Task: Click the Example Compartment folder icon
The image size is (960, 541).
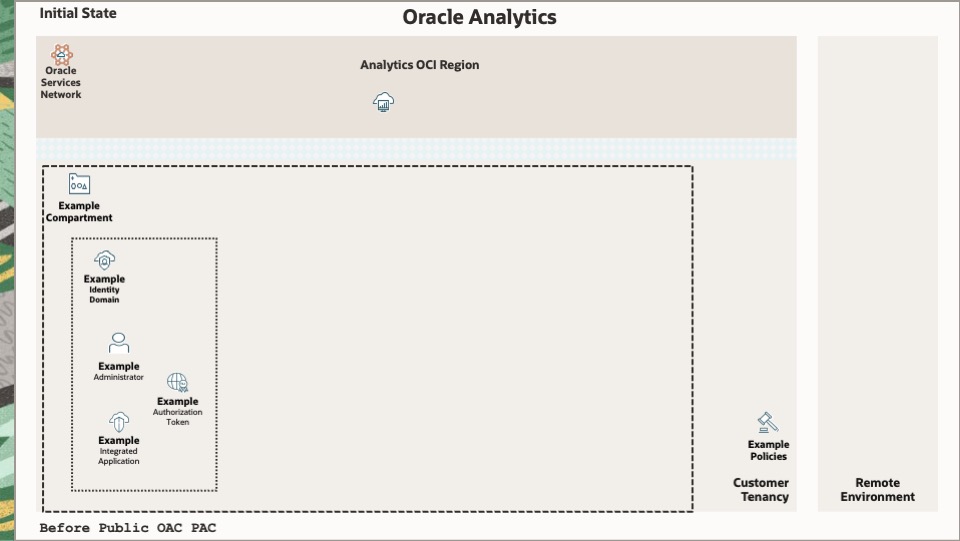Action: tap(79, 184)
